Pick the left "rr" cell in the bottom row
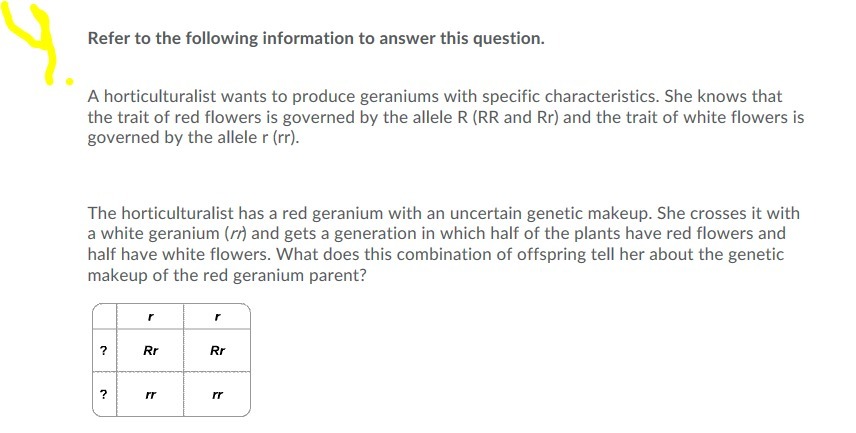The height and width of the screenshot is (433, 856). click(150, 396)
